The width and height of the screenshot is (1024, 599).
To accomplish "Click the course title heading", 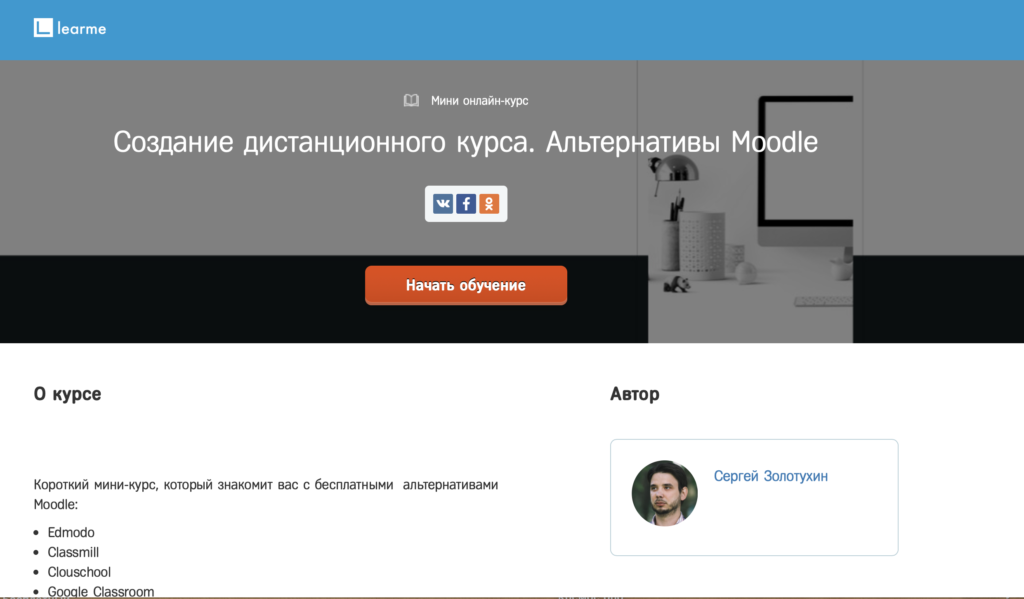I will pos(465,142).
